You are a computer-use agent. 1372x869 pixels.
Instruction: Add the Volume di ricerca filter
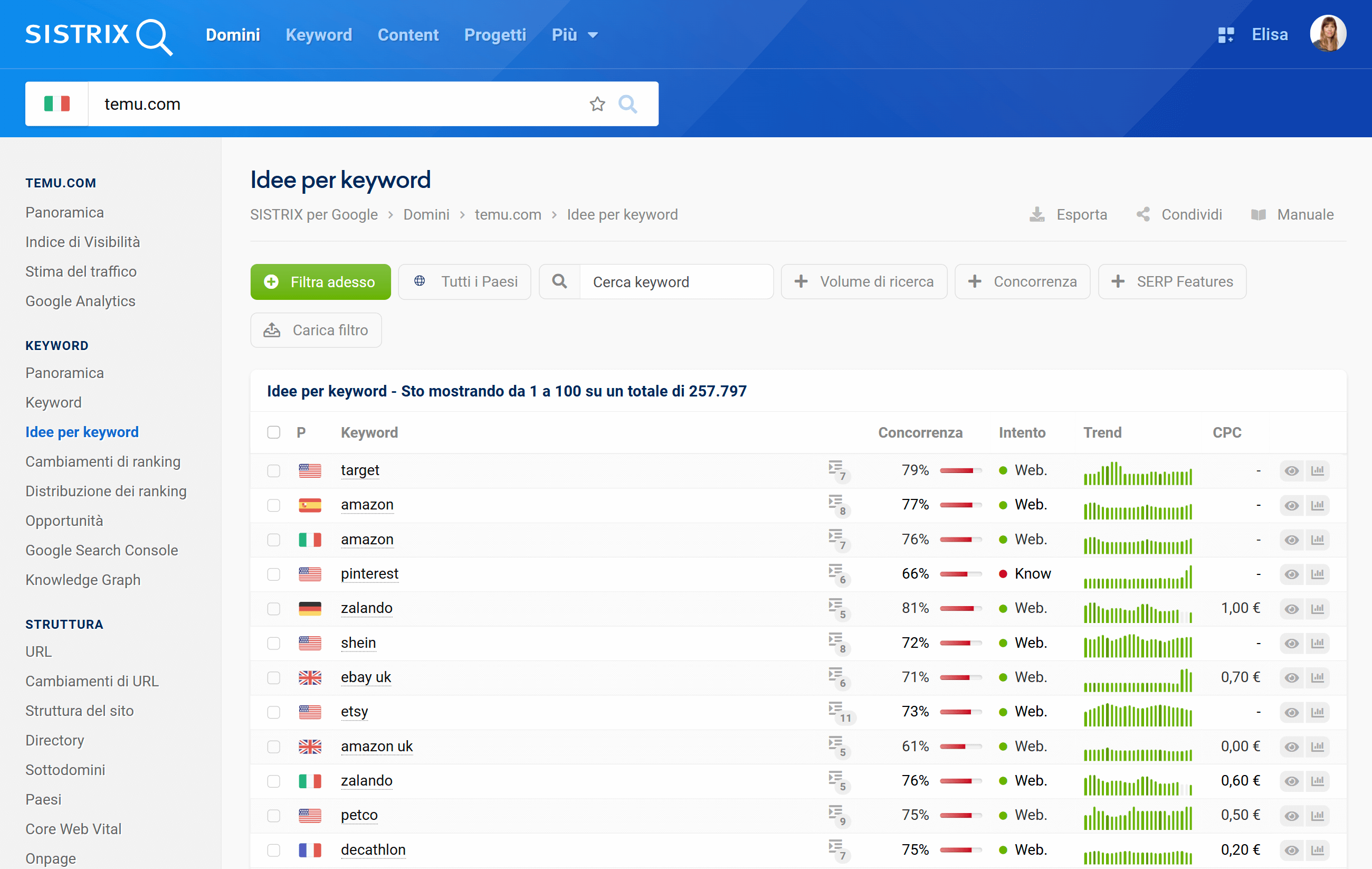click(864, 282)
